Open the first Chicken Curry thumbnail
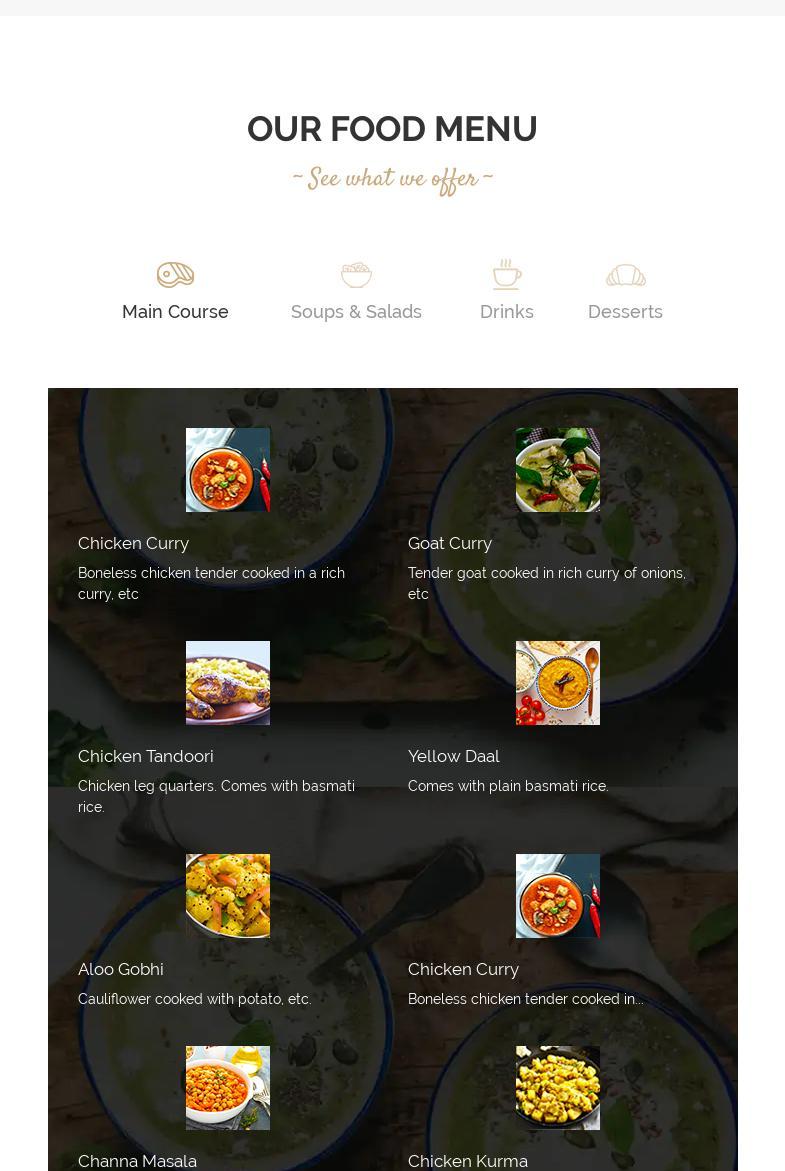The image size is (785, 1171). [228, 470]
